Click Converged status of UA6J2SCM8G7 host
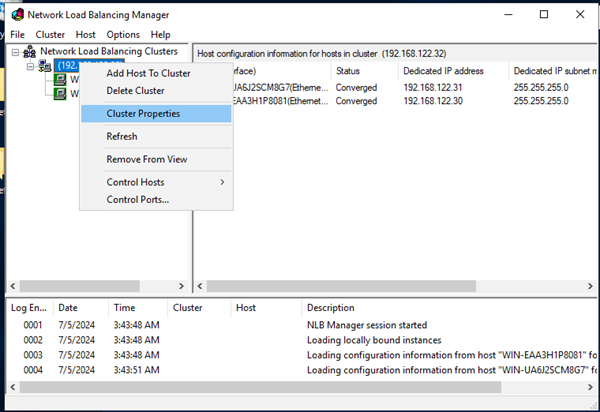The image size is (600, 412). (356, 88)
